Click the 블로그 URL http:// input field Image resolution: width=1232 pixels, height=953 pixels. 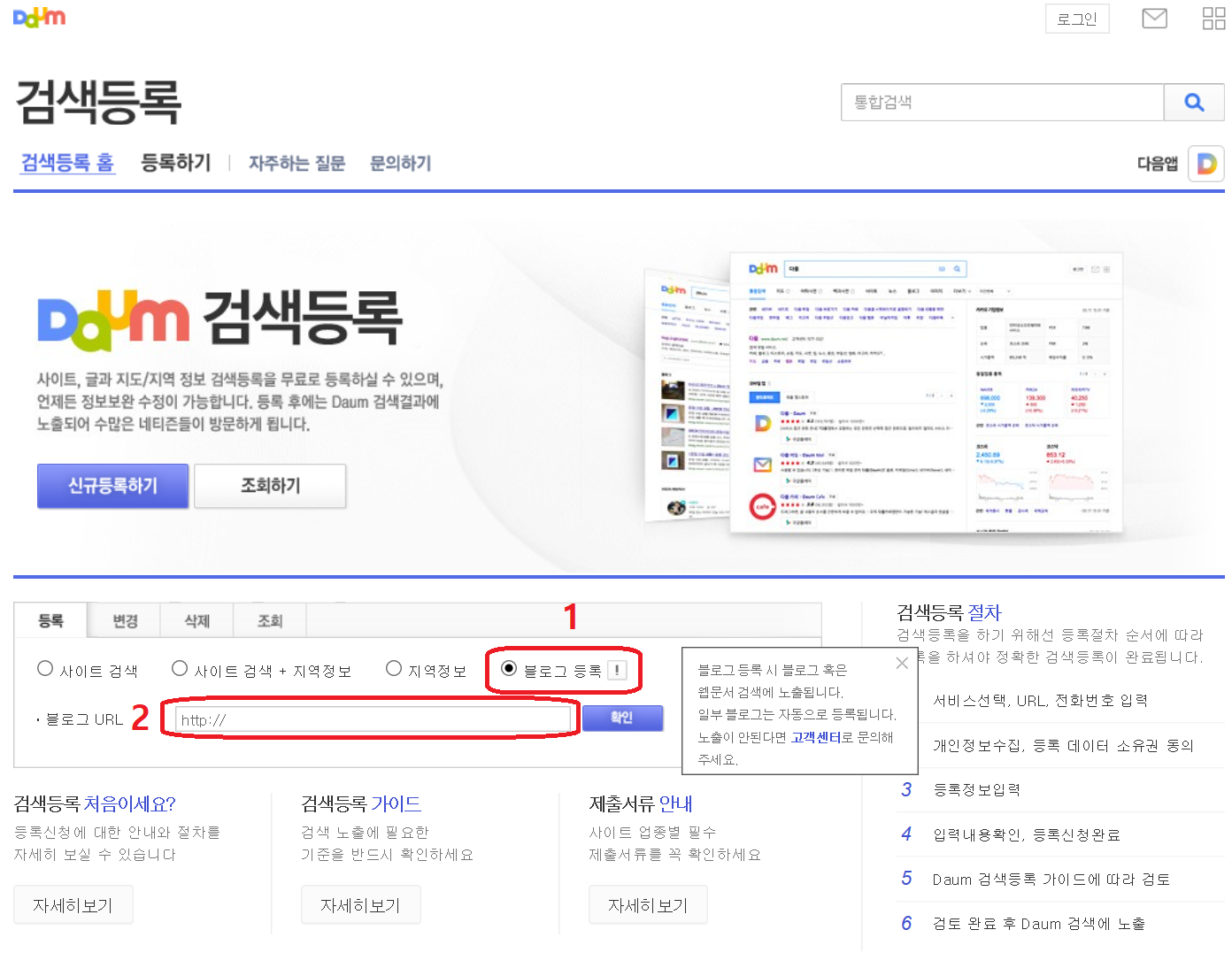pos(373,719)
